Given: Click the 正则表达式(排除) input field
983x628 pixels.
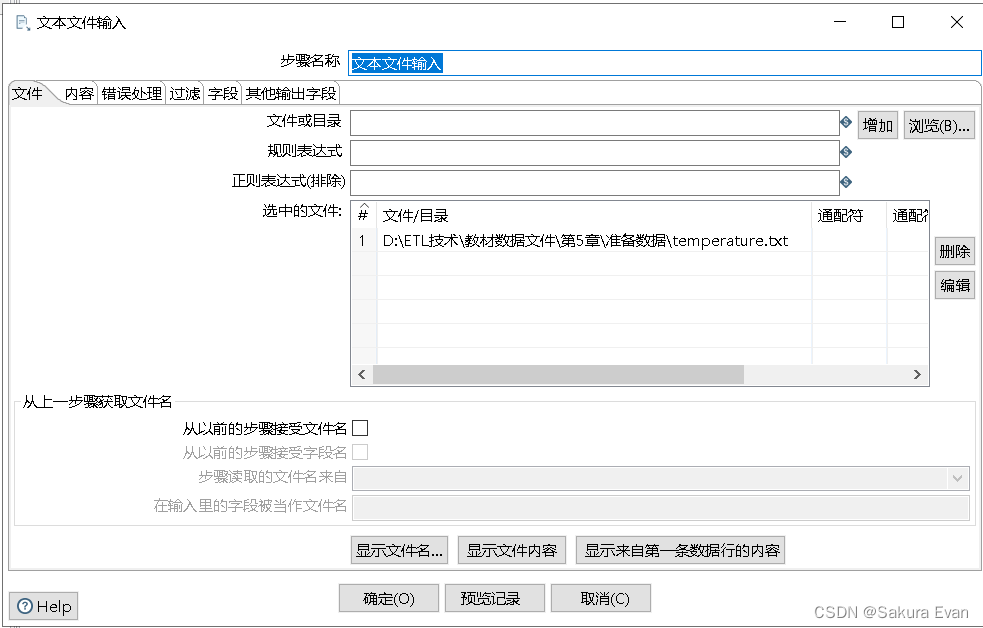Looking at the screenshot, I should pyautogui.click(x=595, y=183).
